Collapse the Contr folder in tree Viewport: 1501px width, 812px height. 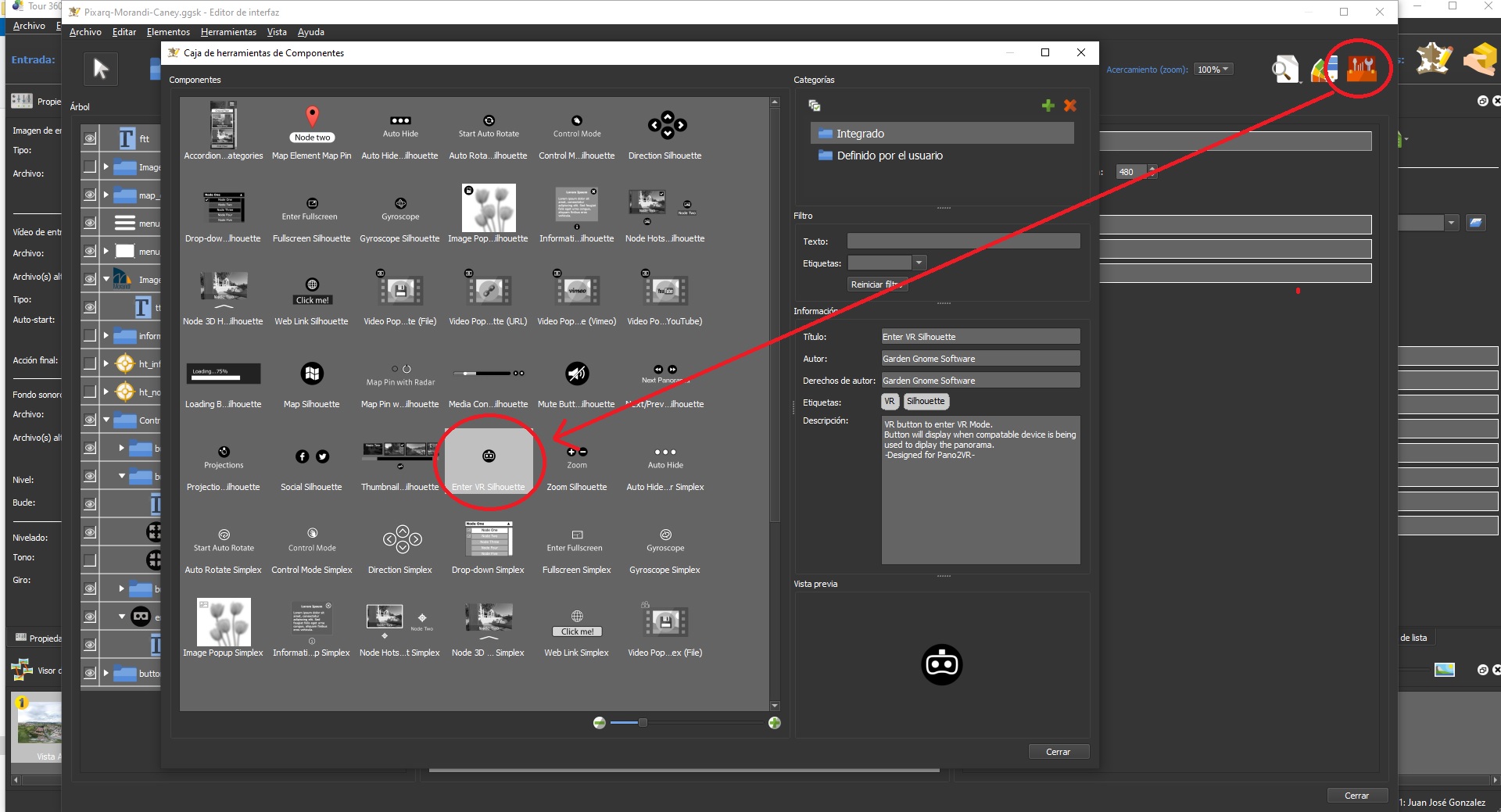106,420
